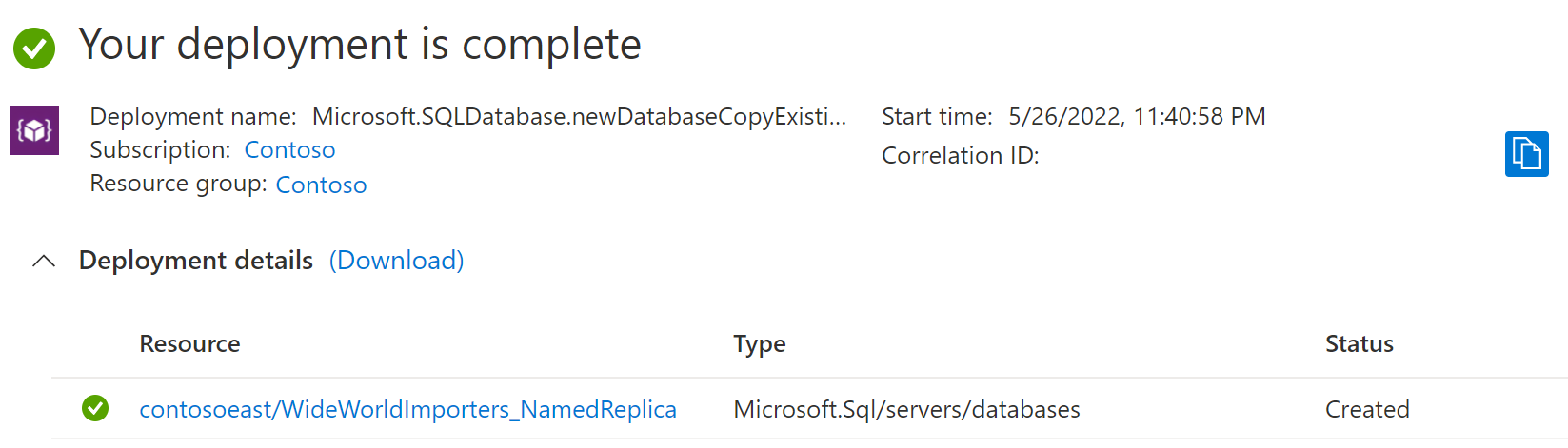Click the 'Your deployment is complete' heading
The height and width of the screenshot is (448, 1568).
click(360, 45)
